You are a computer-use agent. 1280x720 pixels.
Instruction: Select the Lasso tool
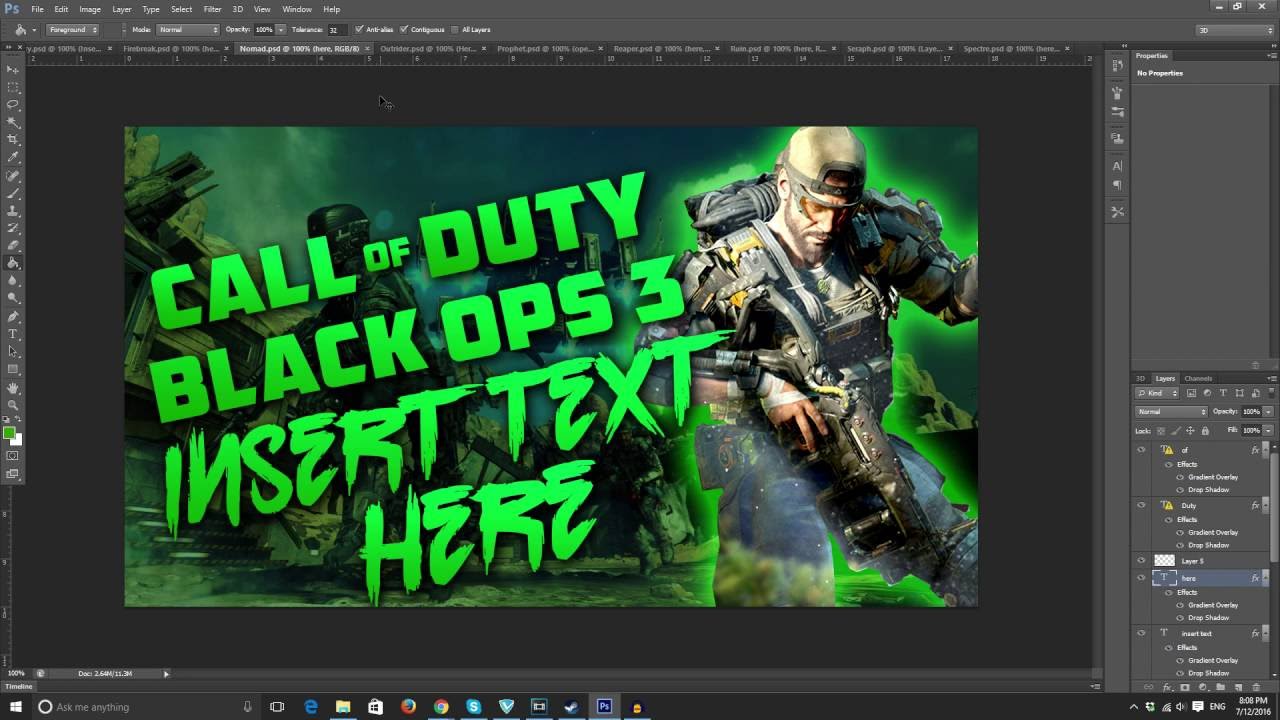[x=13, y=104]
